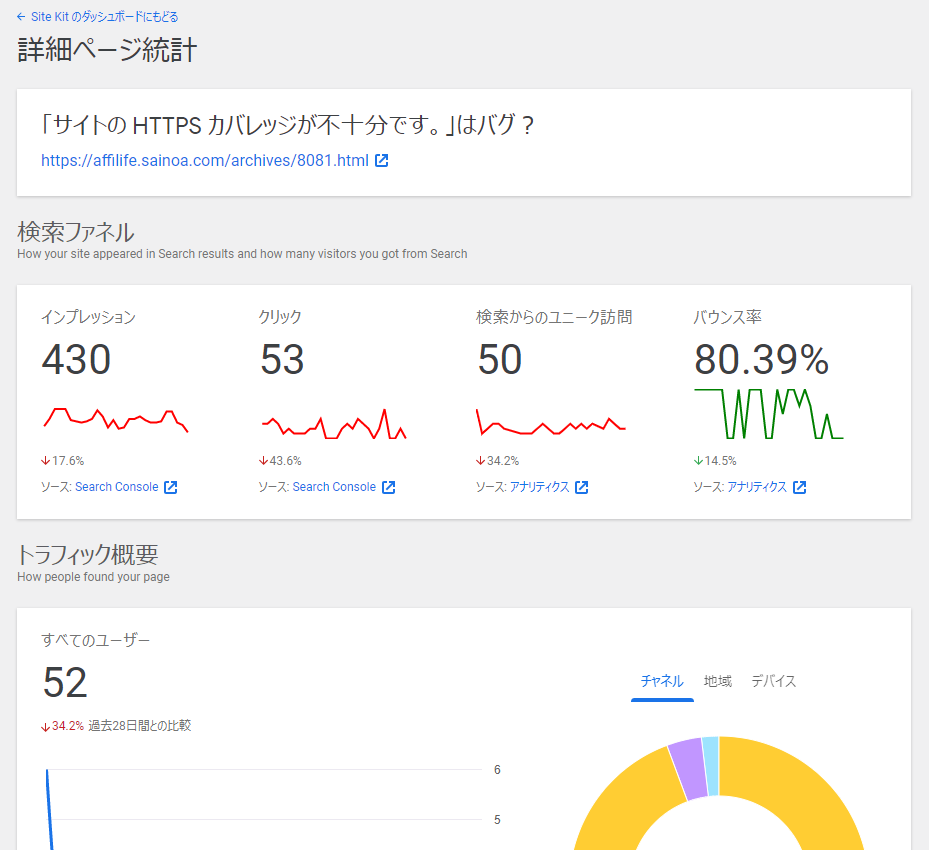
Task: Click external link icon after page URL
Action: coord(382,161)
